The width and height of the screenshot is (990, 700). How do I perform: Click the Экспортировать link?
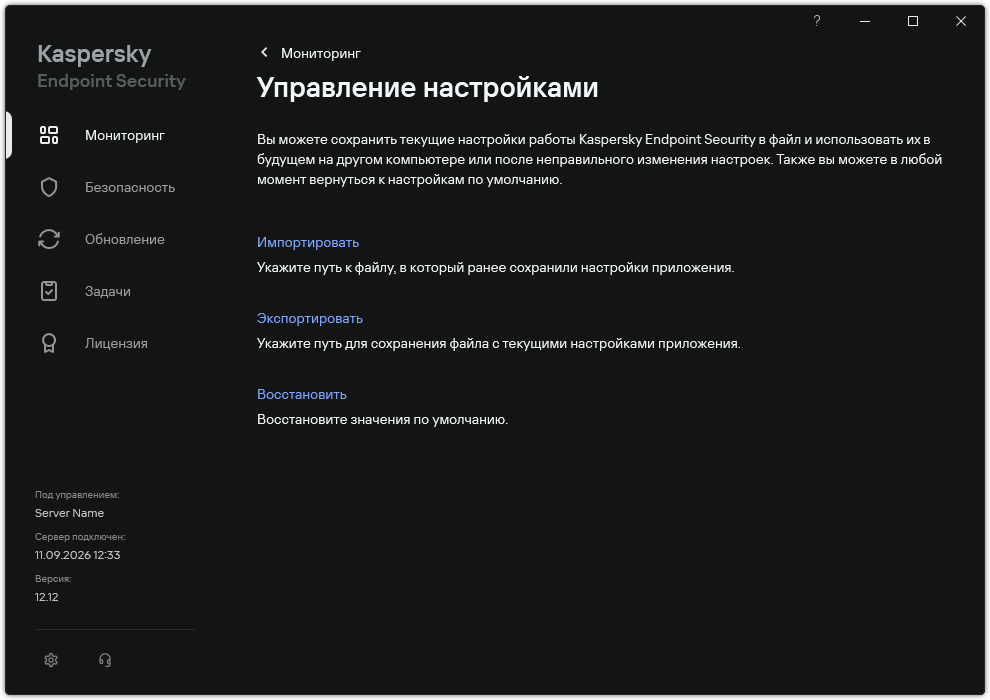pyautogui.click(x=309, y=318)
